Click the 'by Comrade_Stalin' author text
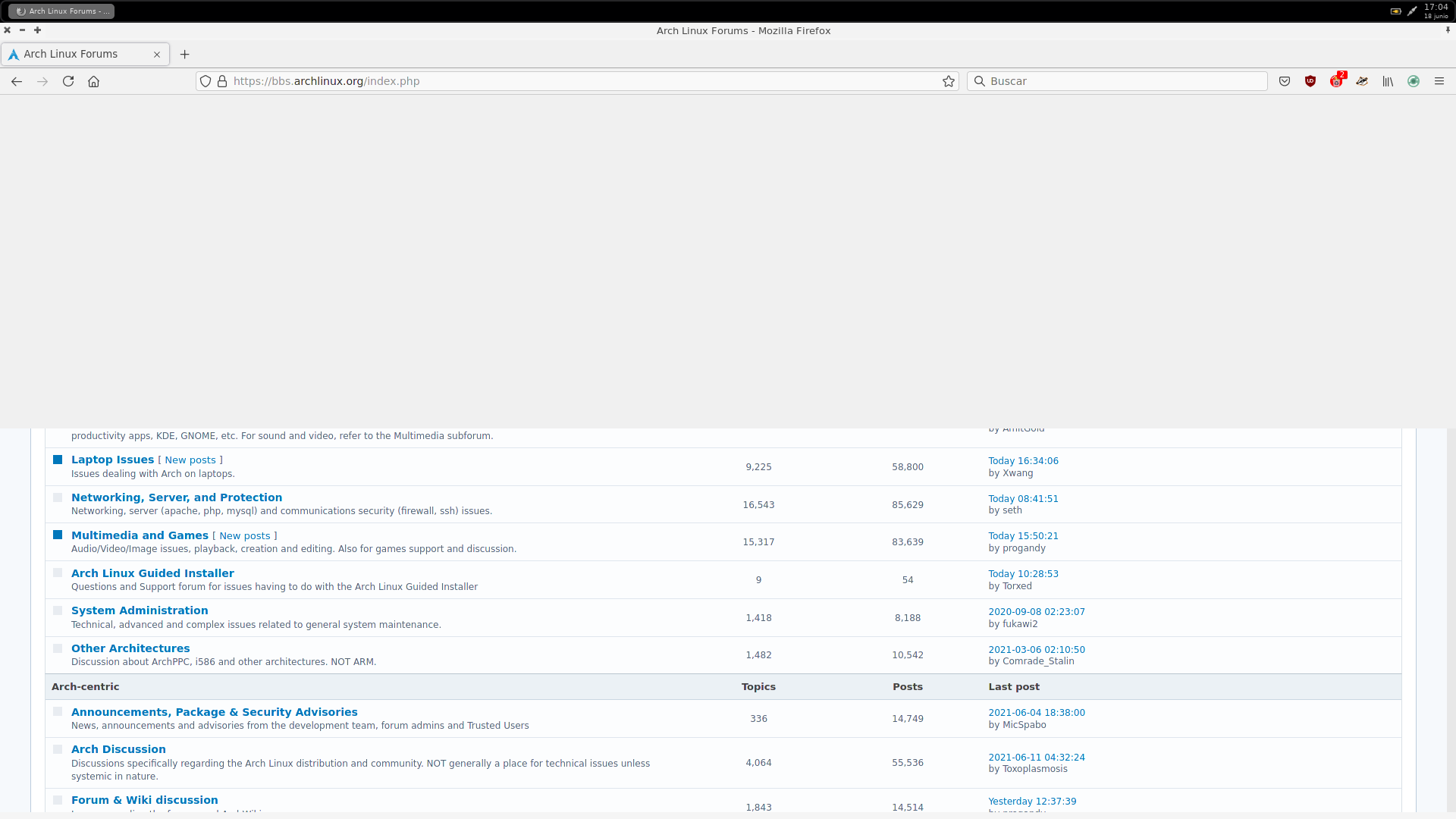 point(1031,661)
